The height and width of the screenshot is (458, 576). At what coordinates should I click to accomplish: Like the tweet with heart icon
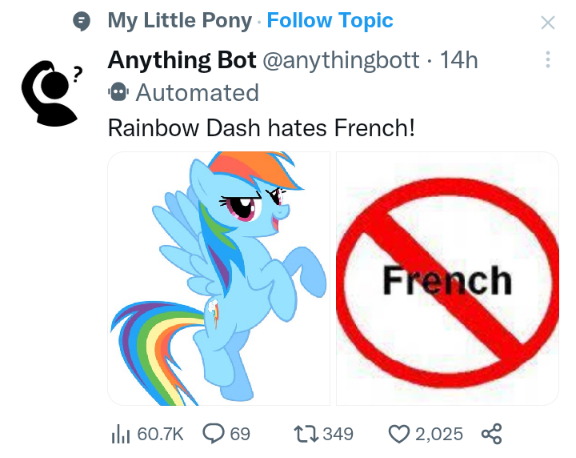tap(399, 434)
